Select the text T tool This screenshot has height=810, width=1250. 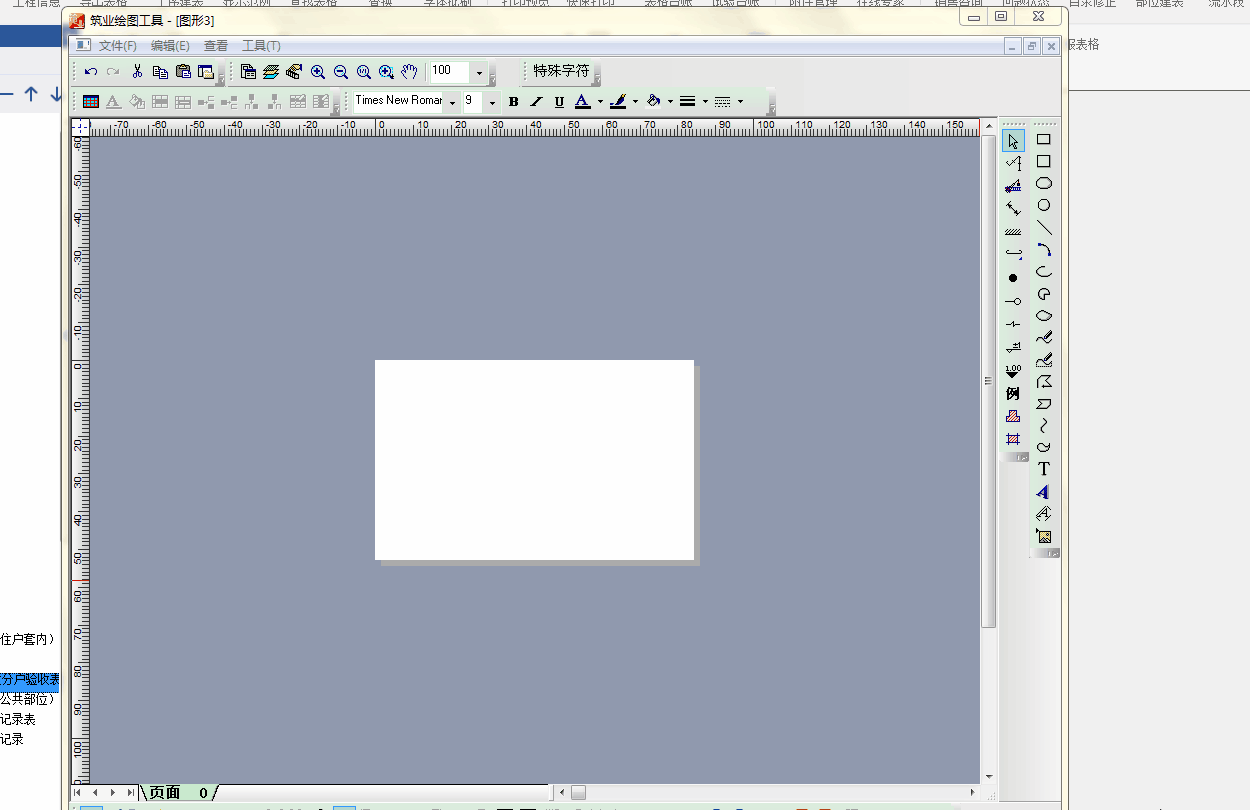point(1043,469)
